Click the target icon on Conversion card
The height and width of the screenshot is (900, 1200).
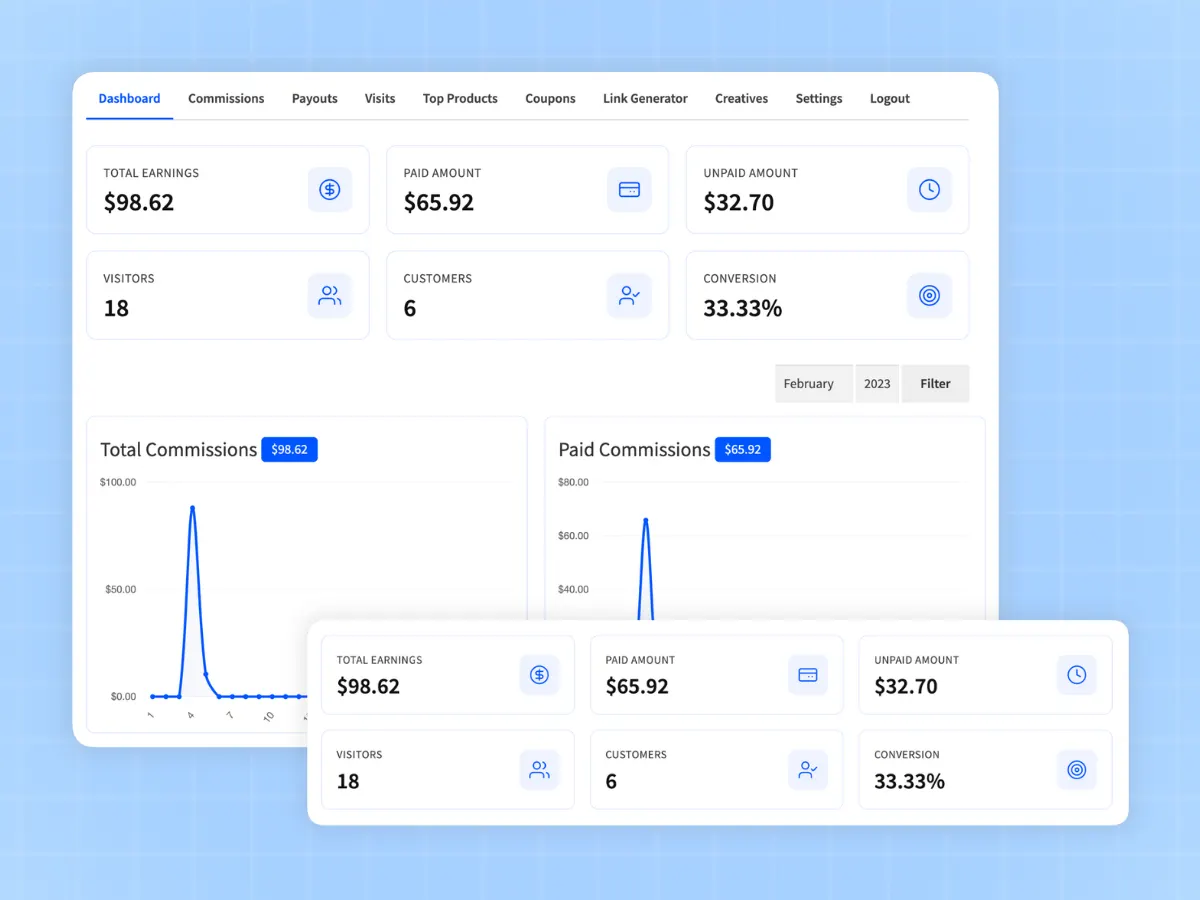point(929,295)
